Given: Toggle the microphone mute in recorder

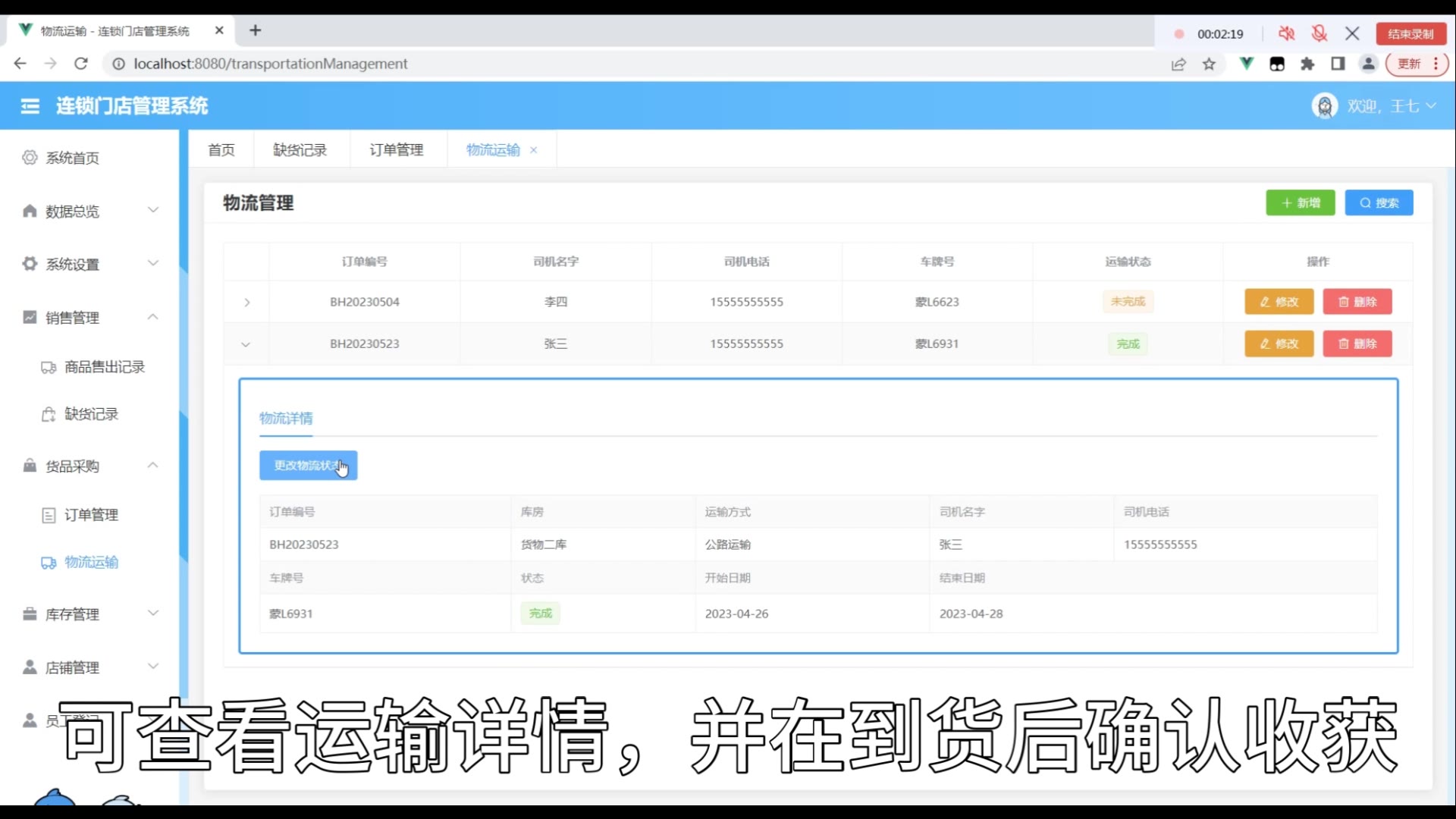Looking at the screenshot, I should (x=1319, y=33).
